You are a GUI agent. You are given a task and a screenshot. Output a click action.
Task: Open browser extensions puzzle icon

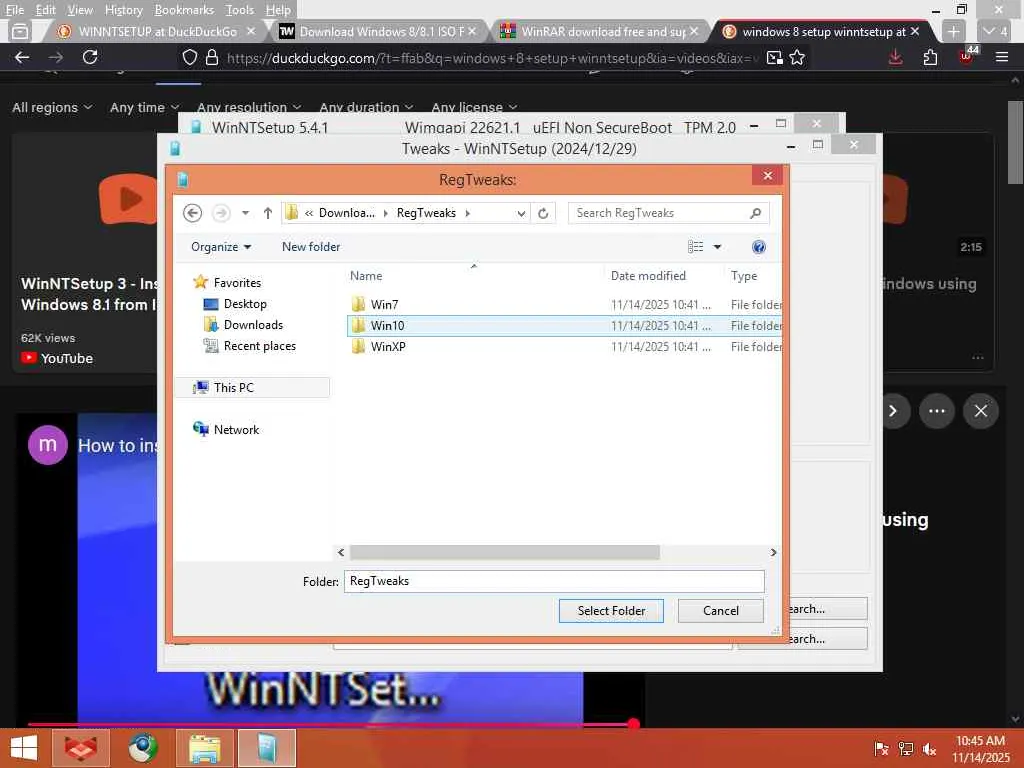click(x=930, y=57)
